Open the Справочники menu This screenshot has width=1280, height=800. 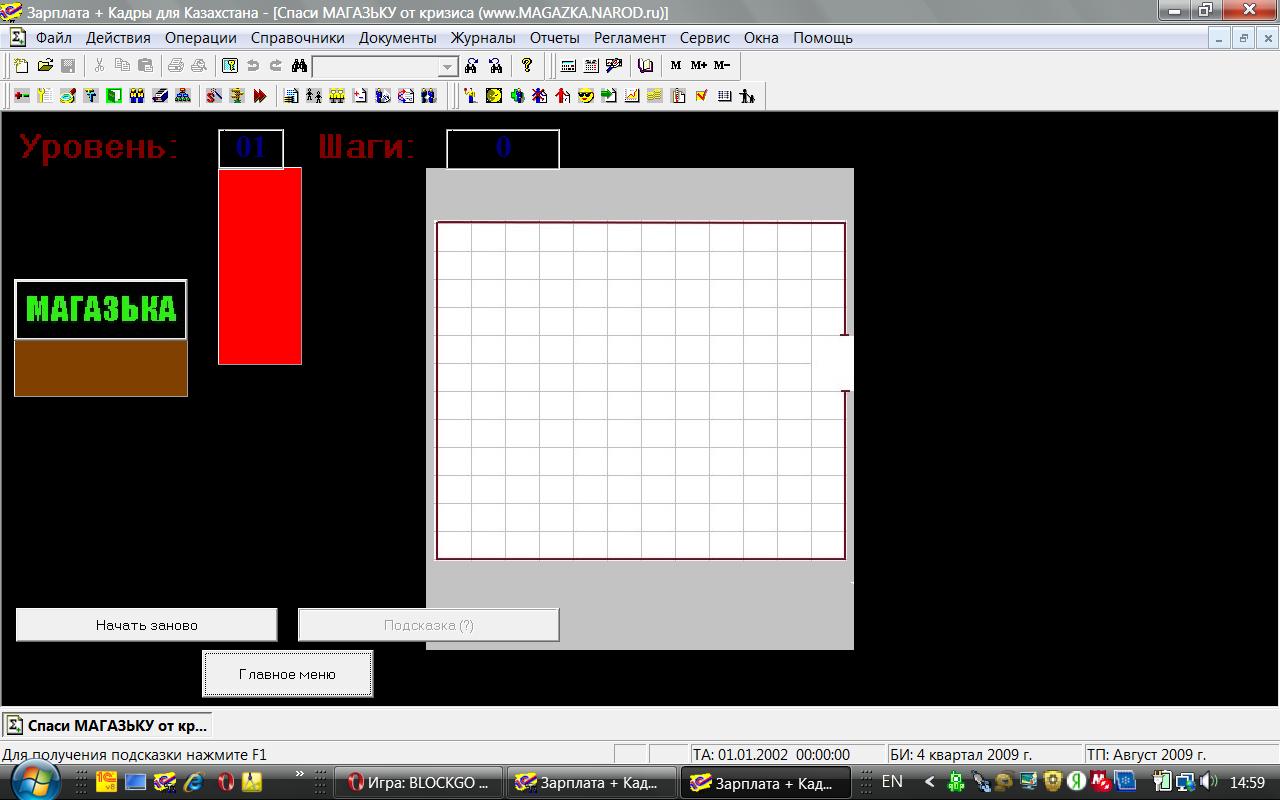click(298, 38)
